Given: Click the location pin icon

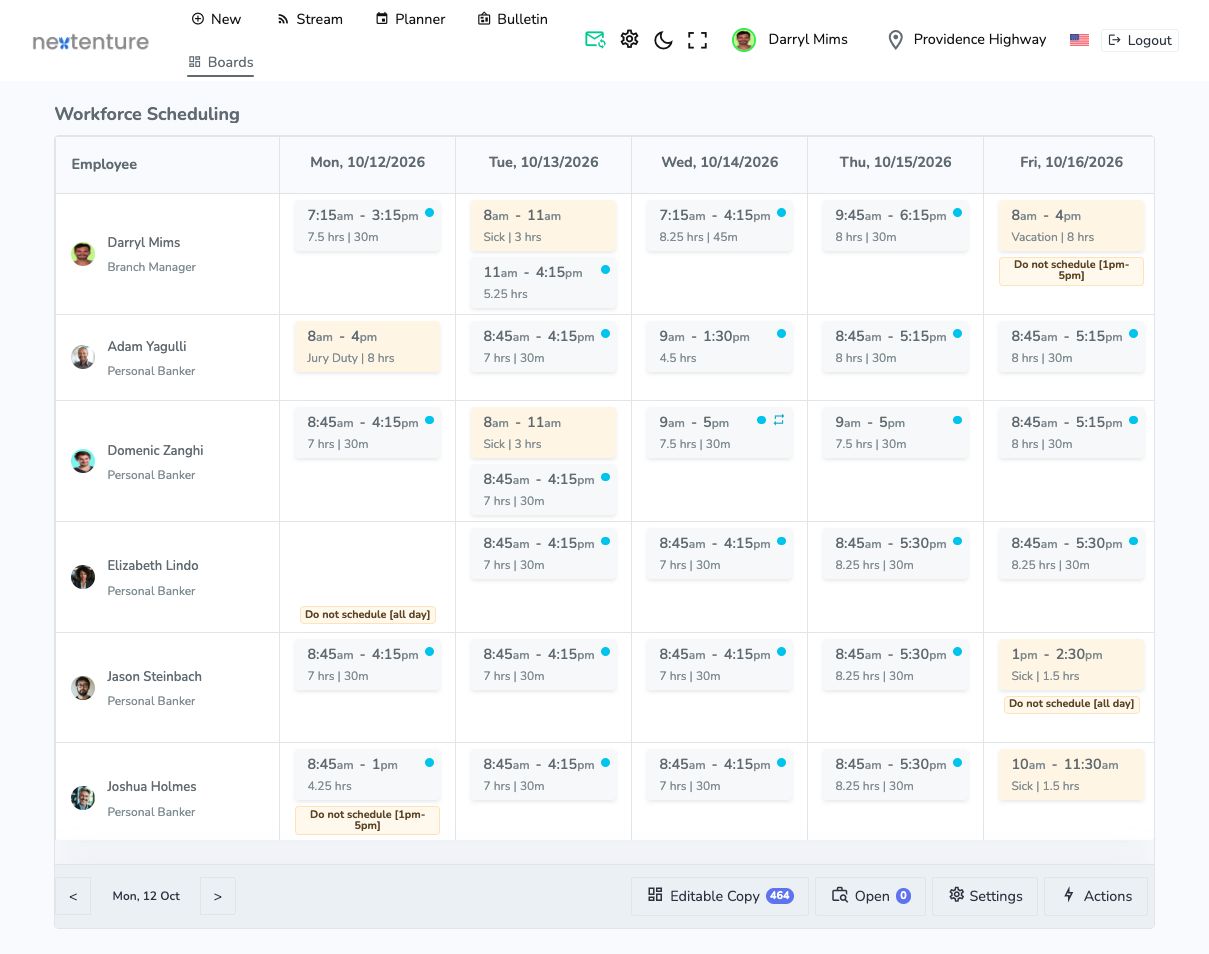Looking at the screenshot, I should pos(895,40).
